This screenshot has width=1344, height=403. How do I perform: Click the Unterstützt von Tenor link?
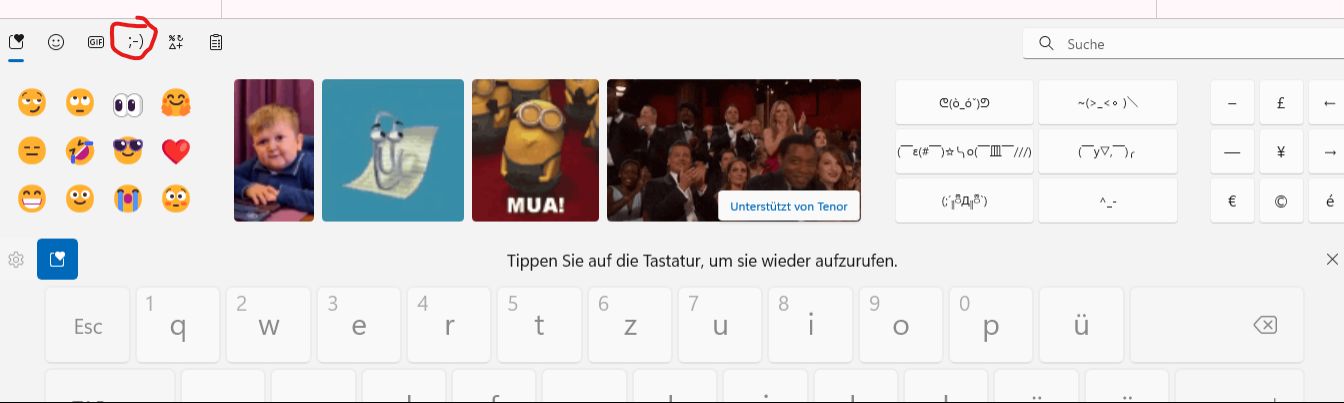pos(788,206)
